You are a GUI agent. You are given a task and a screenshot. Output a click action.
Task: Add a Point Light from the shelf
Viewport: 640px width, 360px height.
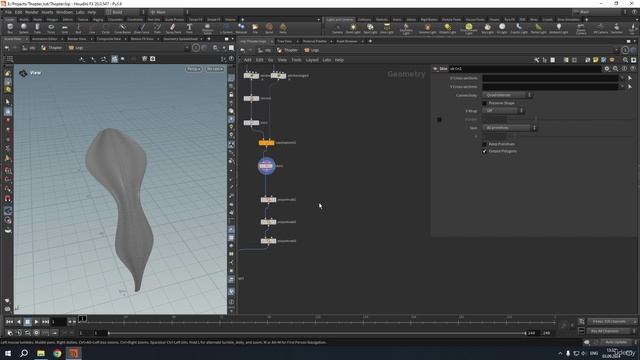[x=353, y=28]
